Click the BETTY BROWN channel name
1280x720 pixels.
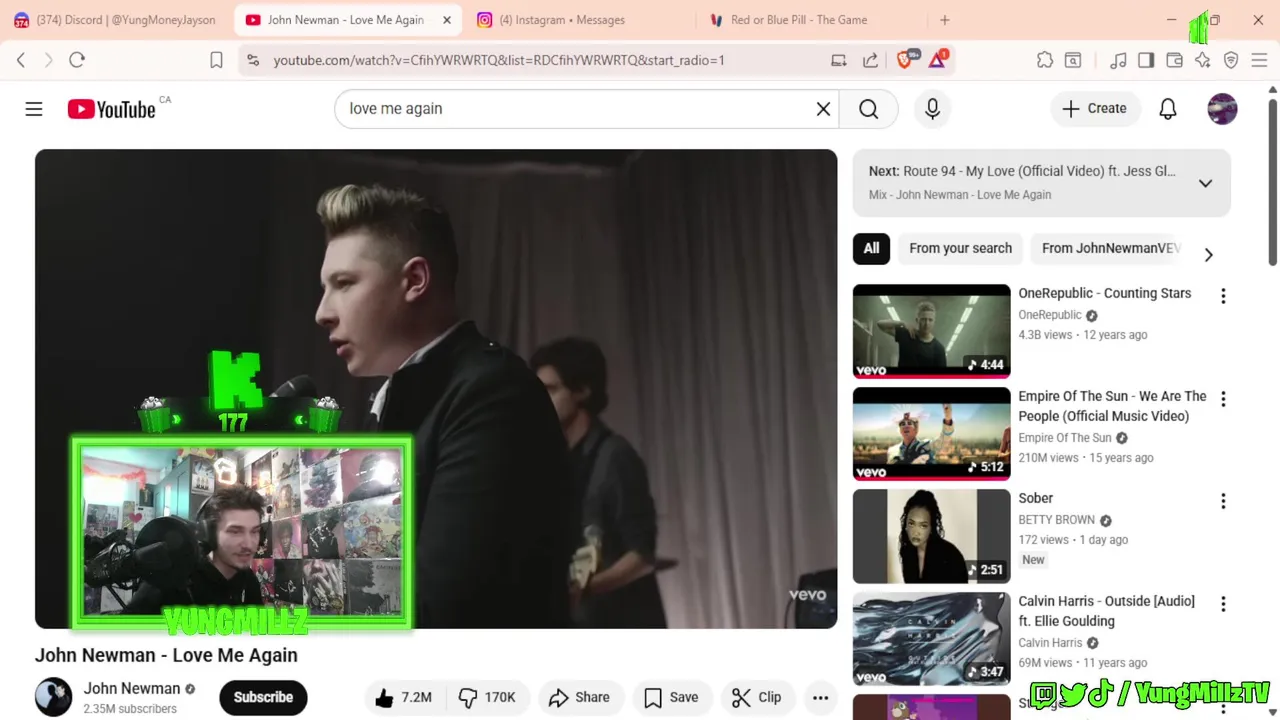tap(1056, 520)
